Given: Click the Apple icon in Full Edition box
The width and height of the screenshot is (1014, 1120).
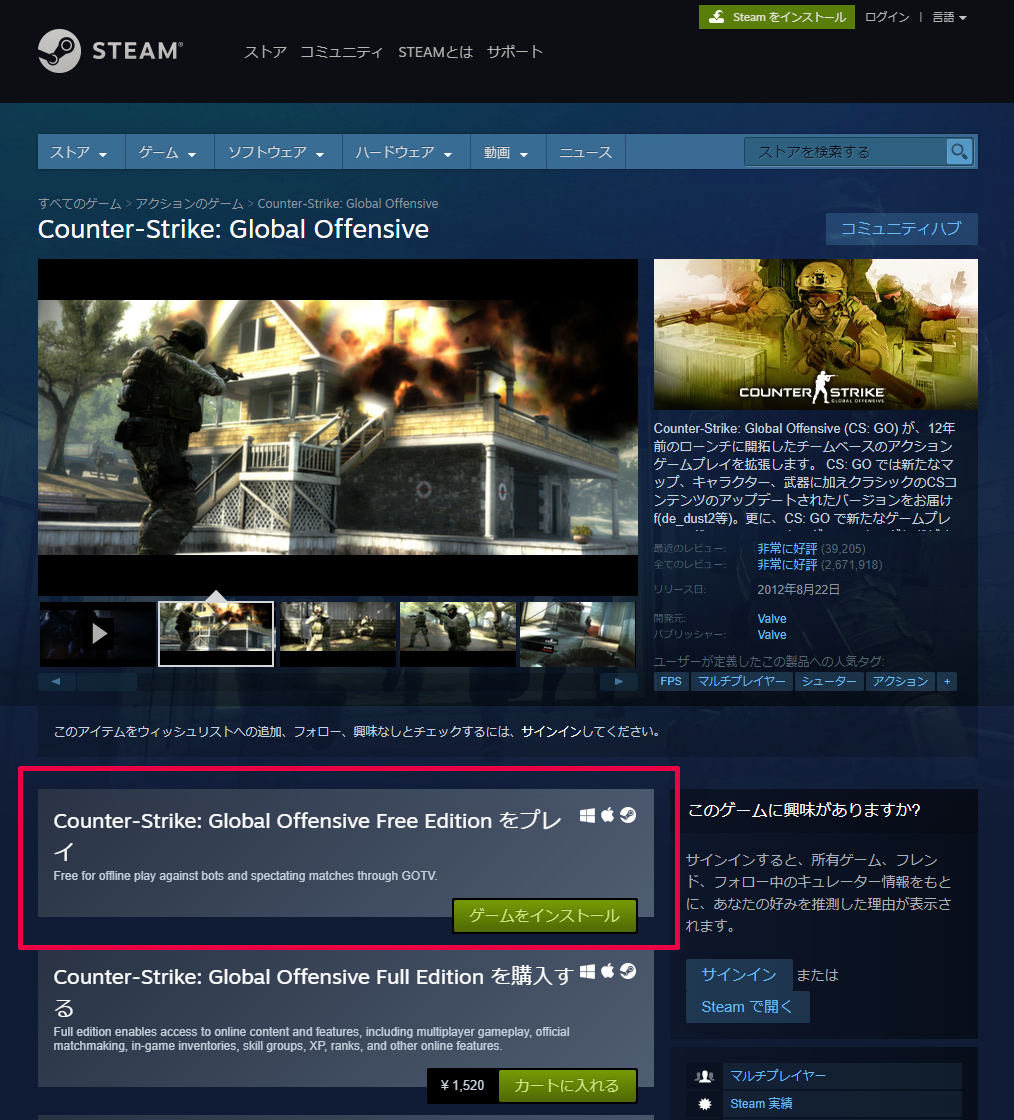Looking at the screenshot, I should [x=608, y=971].
